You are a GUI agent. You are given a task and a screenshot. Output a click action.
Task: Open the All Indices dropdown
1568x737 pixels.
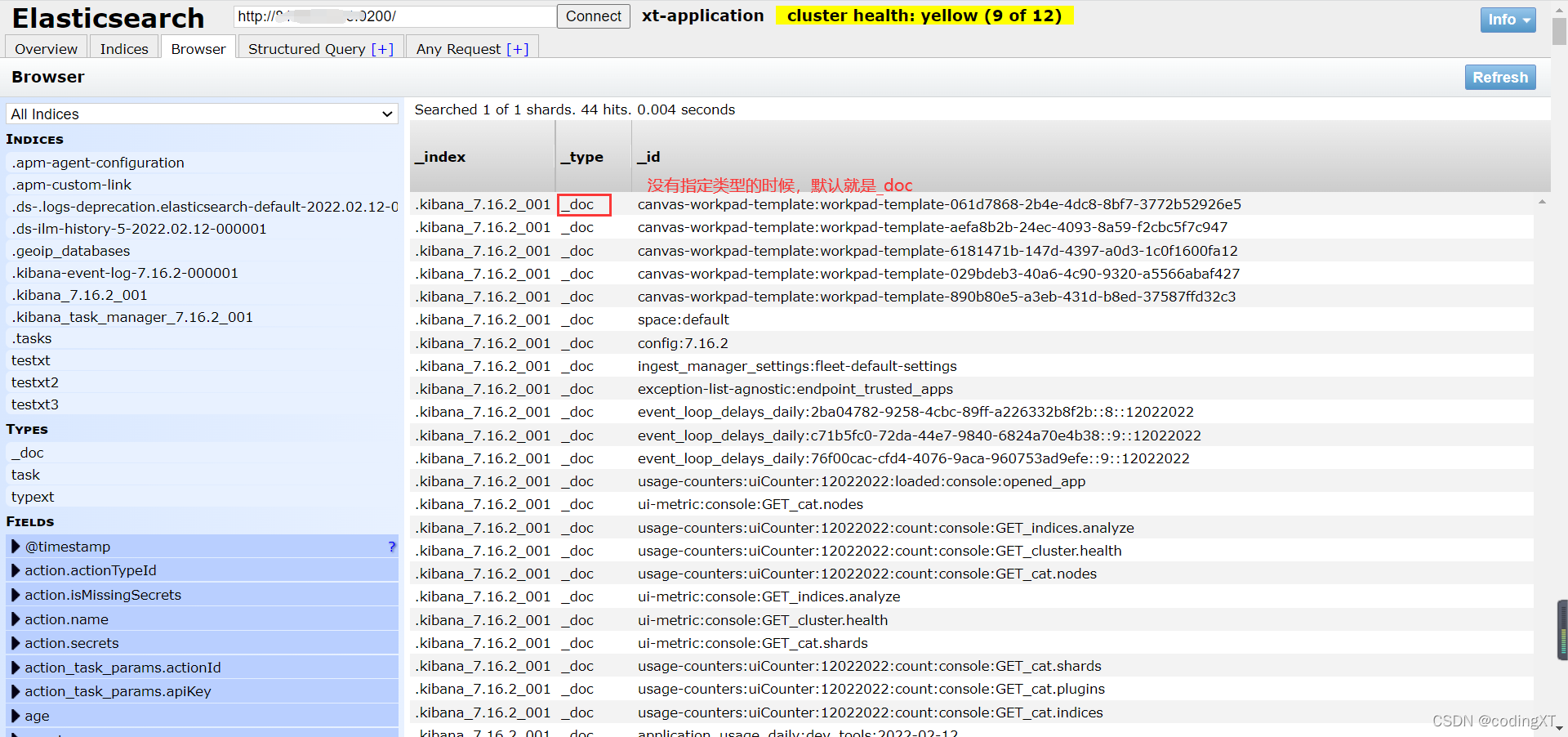tap(202, 114)
